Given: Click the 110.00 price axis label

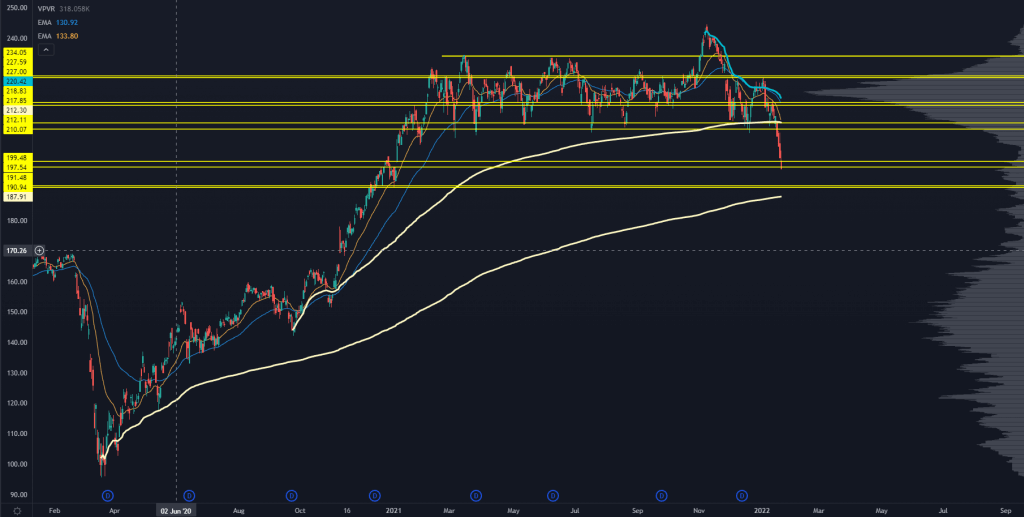Looking at the screenshot, I should coord(15,433).
